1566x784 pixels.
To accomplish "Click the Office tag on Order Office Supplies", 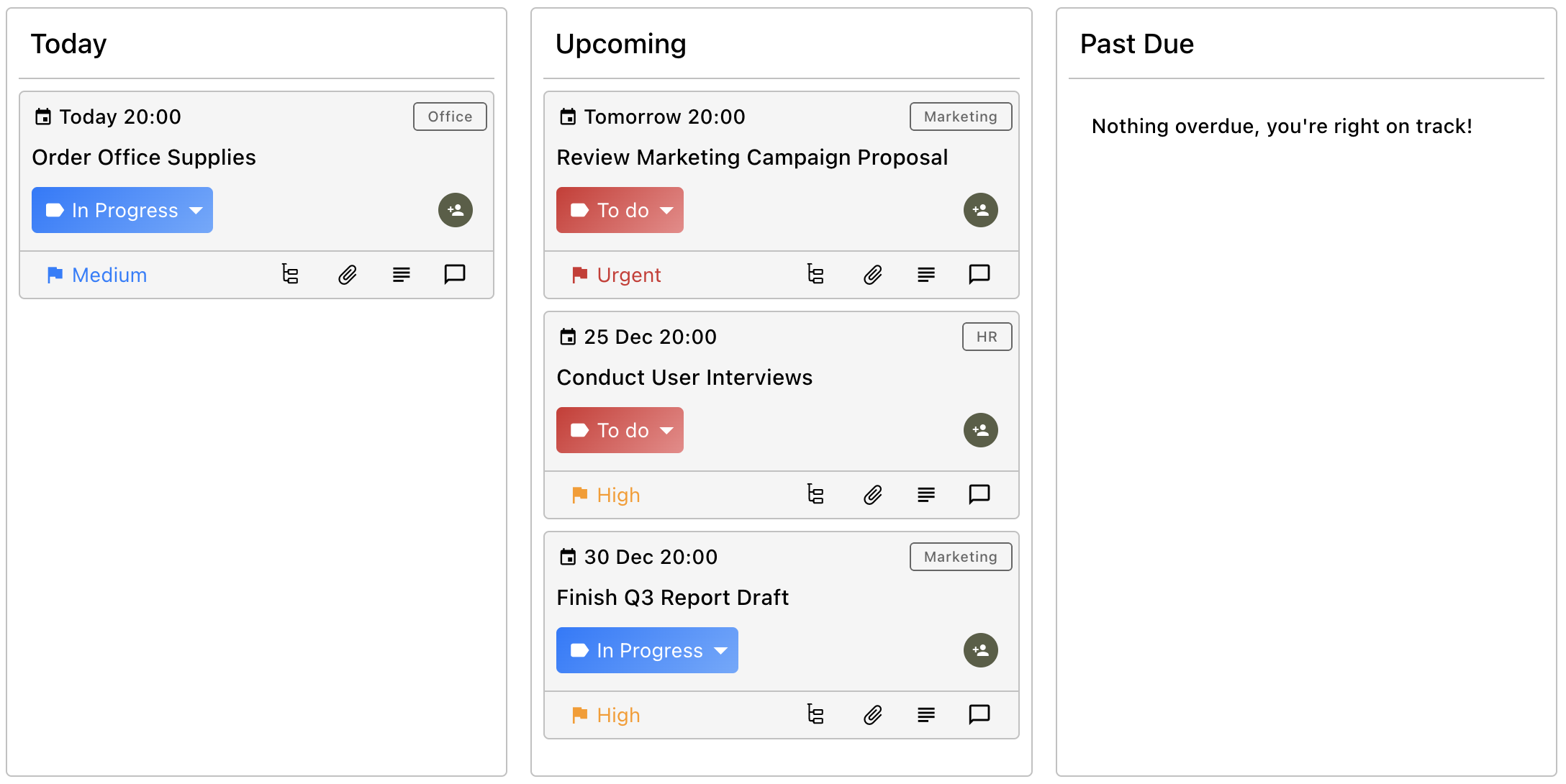I will pyautogui.click(x=449, y=116).
